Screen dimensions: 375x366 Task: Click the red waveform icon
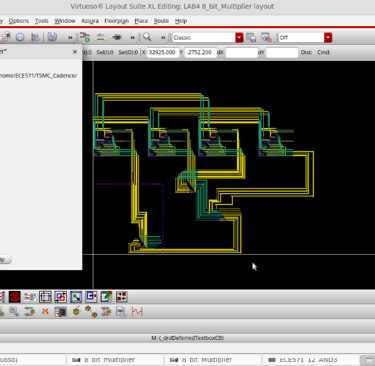click(137, 312)
